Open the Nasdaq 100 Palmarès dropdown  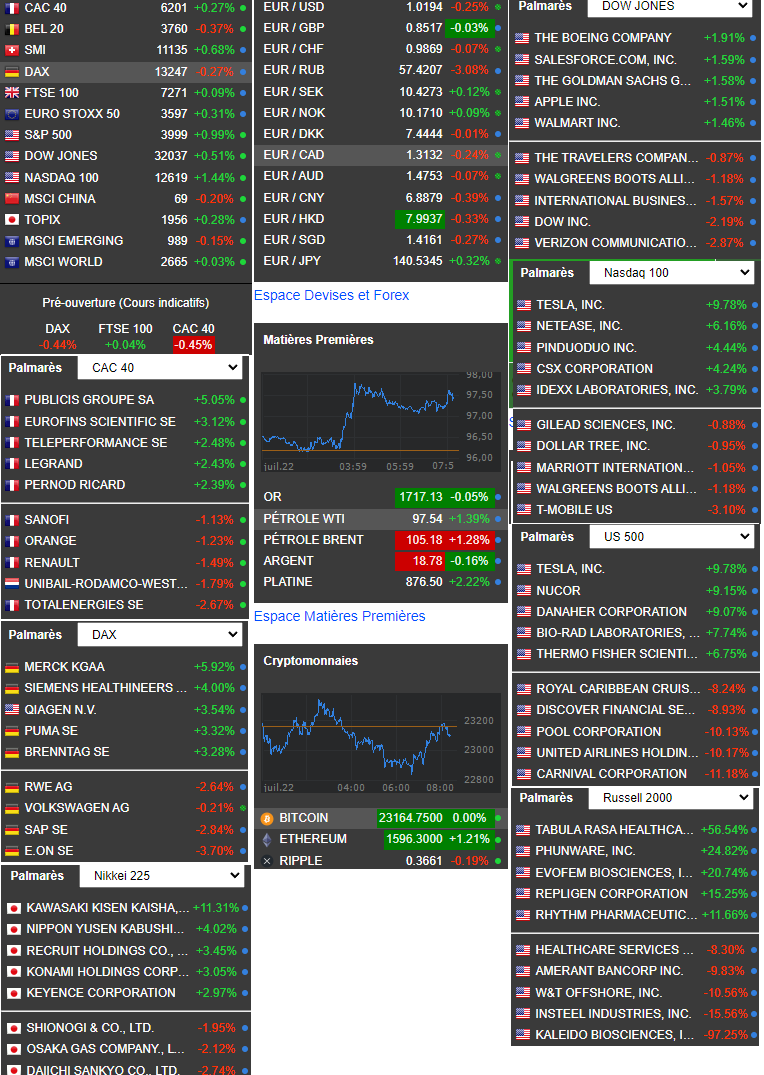point(672,273)
